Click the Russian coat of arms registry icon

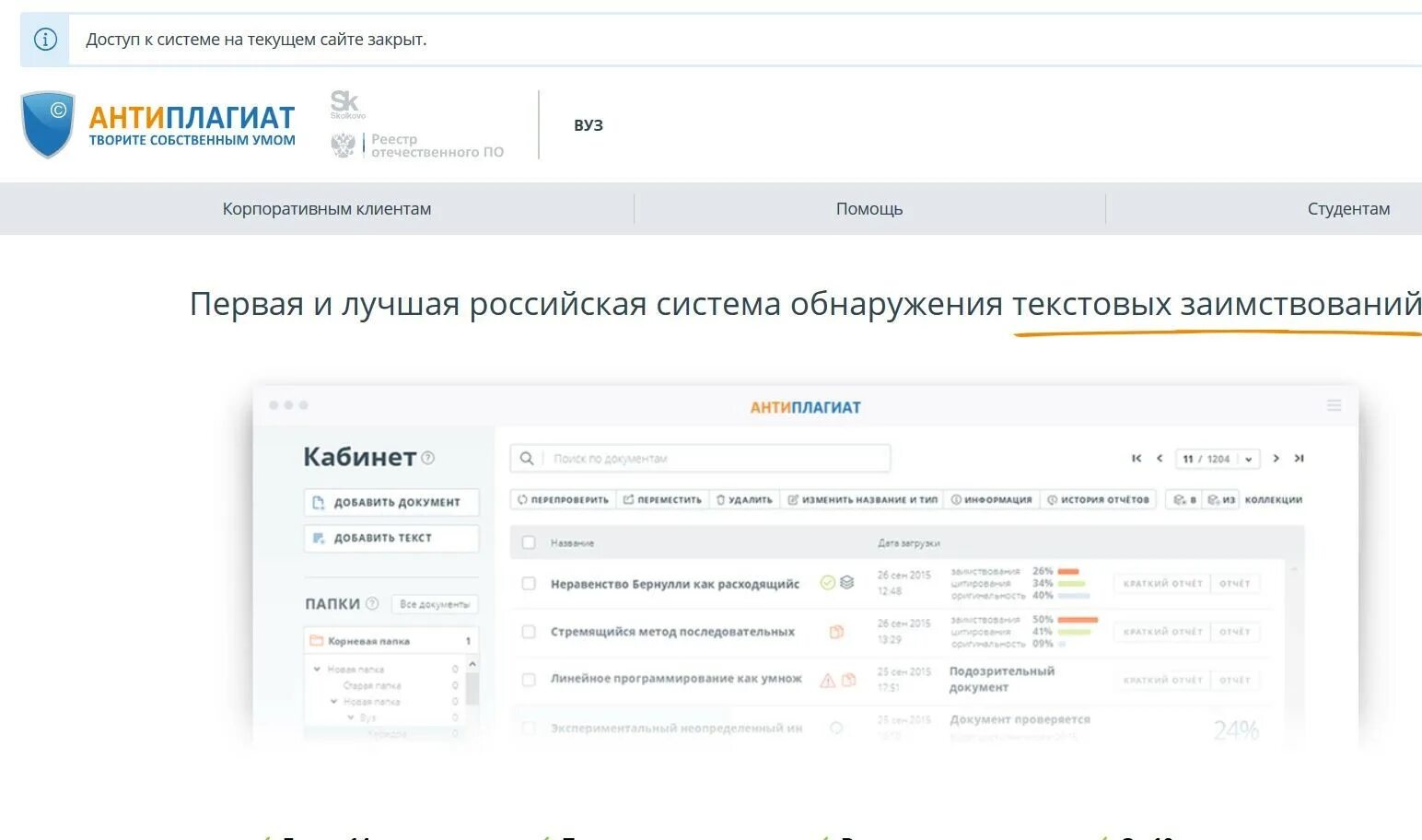tap(344, 145)
